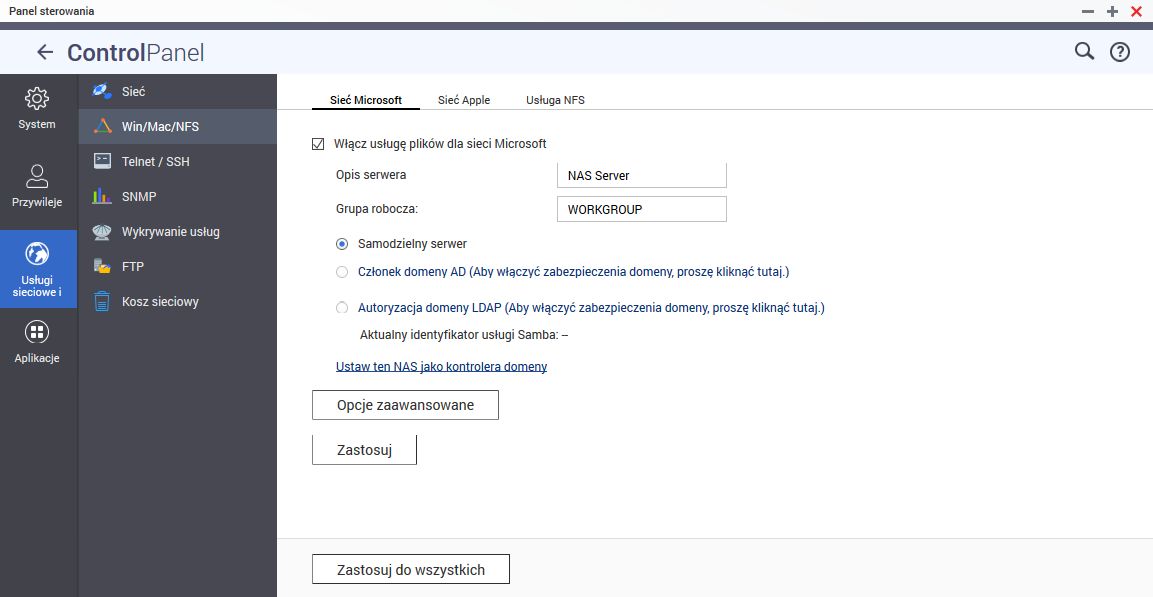
Task: Open the Kosz sieciowy menu entry
Action: tap(178, 301)
